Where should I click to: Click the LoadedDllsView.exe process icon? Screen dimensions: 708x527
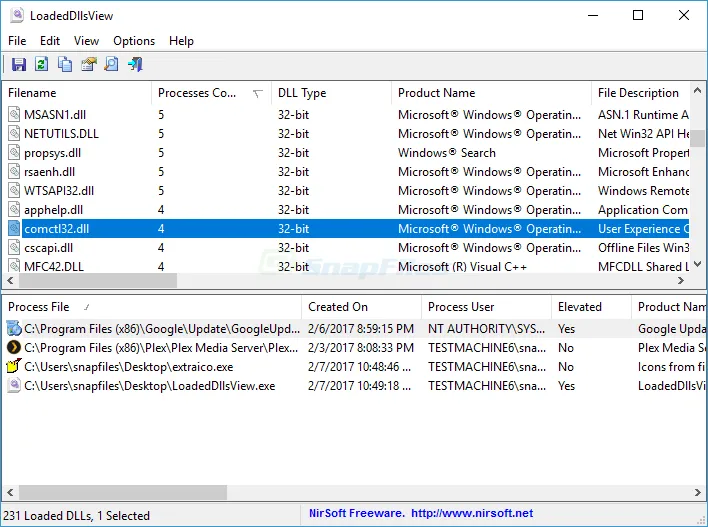click(14, 386)
